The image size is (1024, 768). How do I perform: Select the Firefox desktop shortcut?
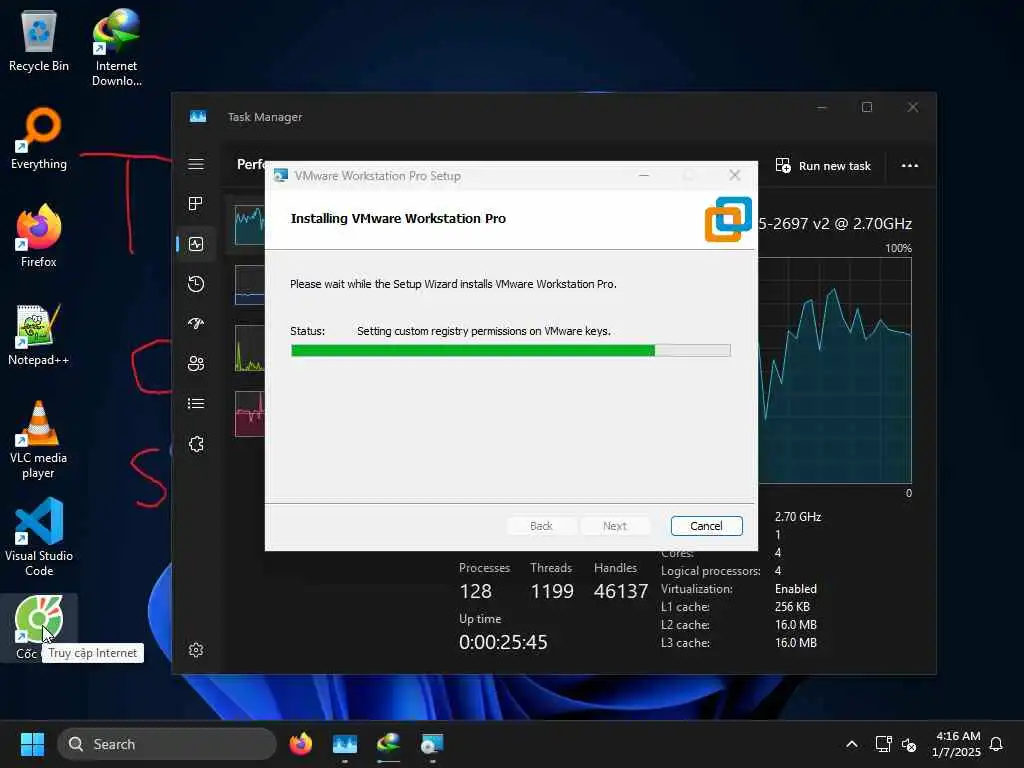(39, 236)
